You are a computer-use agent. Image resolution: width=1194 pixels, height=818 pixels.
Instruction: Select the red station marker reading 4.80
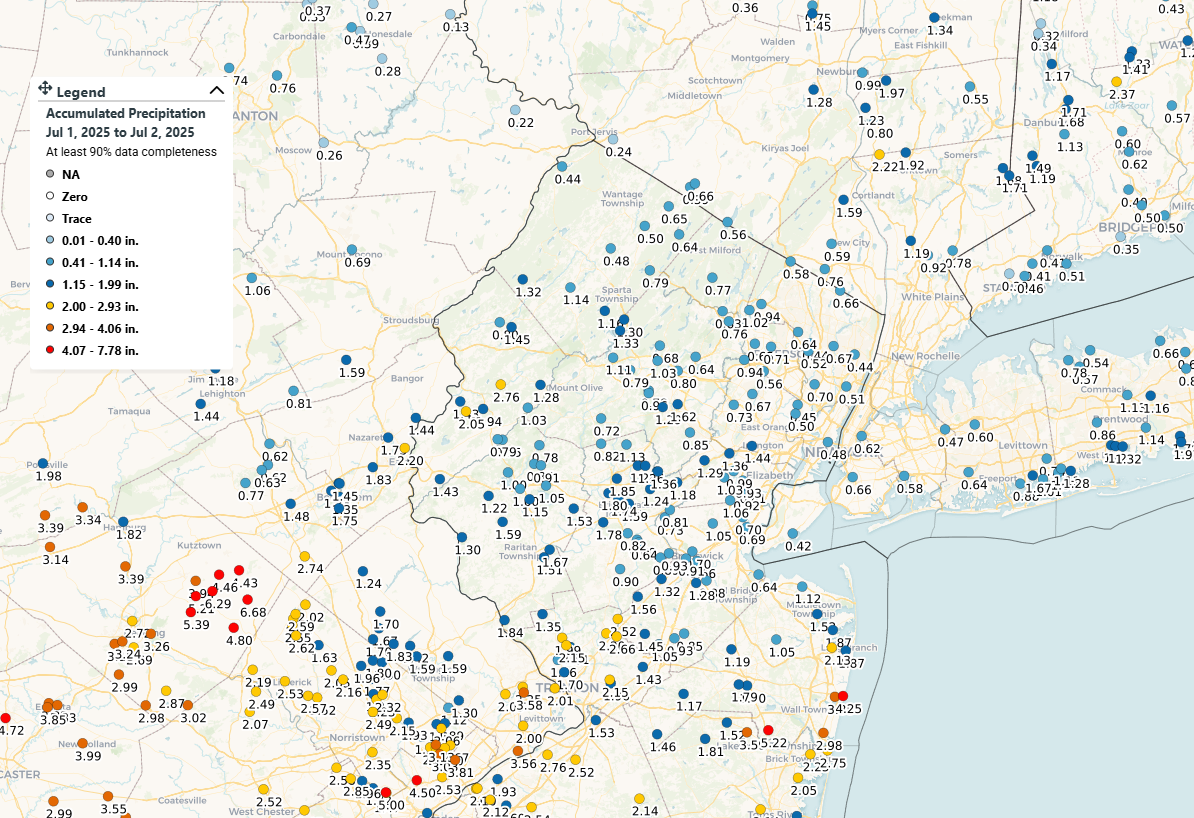pyautogui.click(x=234, y=628)
